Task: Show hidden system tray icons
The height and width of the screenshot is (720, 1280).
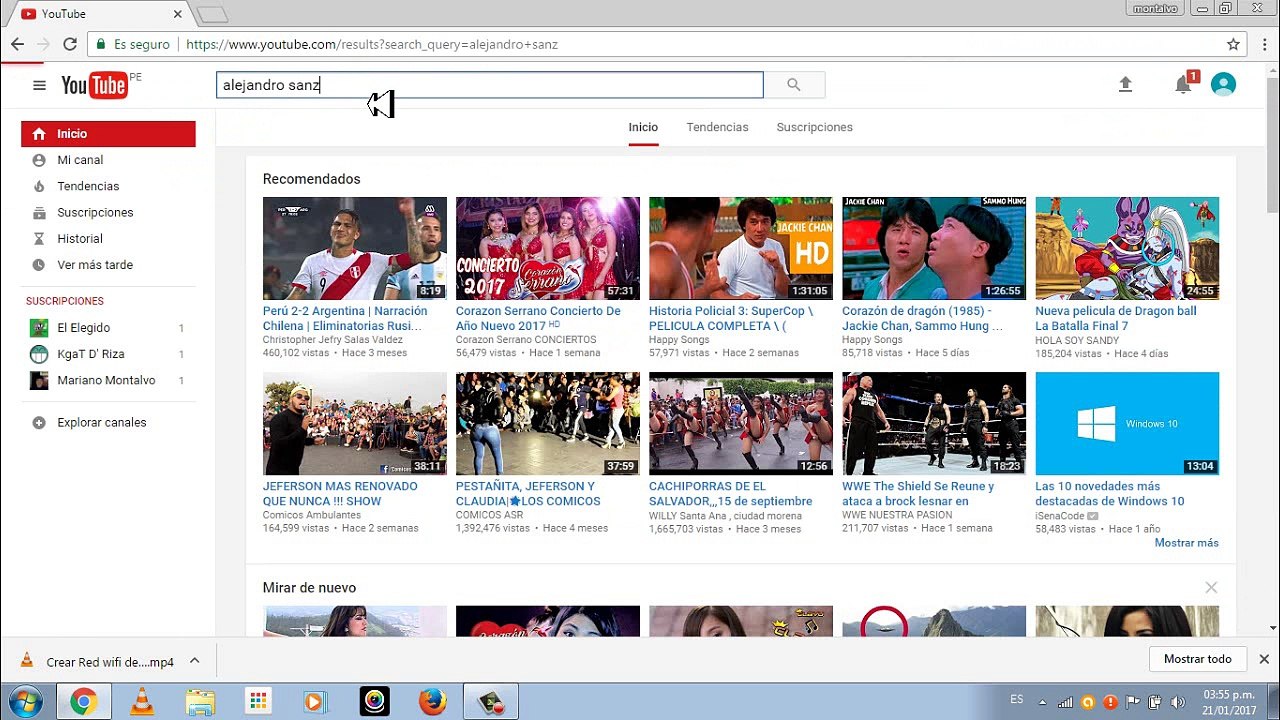Action: (x=1043, y=702)
